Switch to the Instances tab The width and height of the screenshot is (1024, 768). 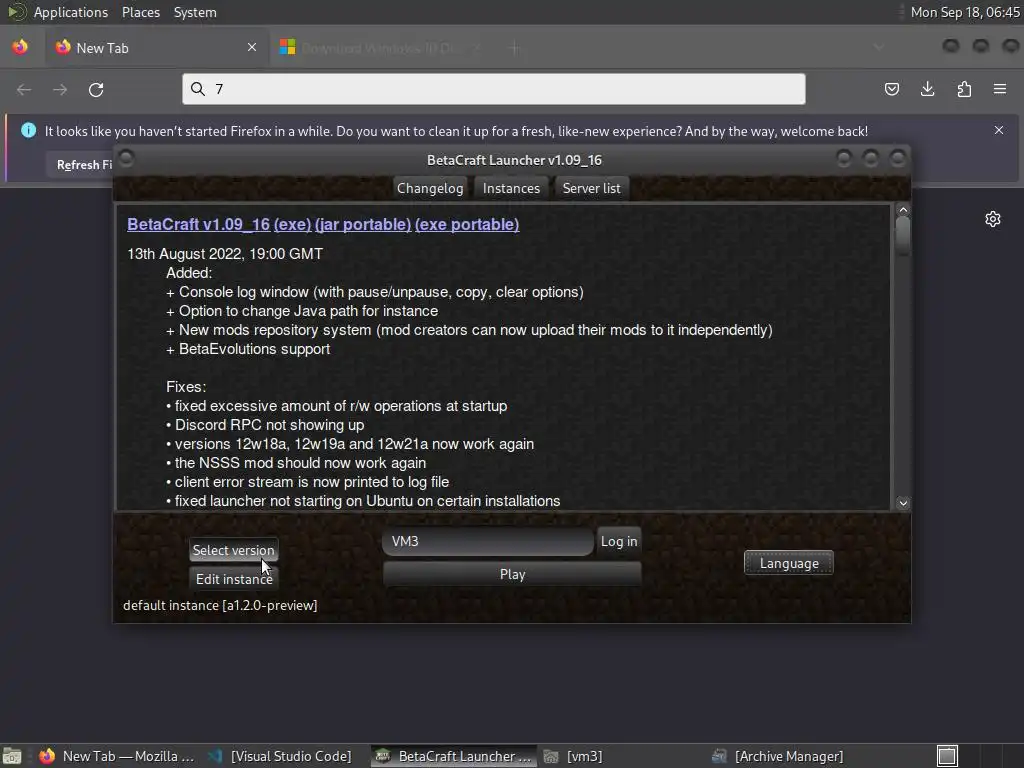tap(511, 188)
